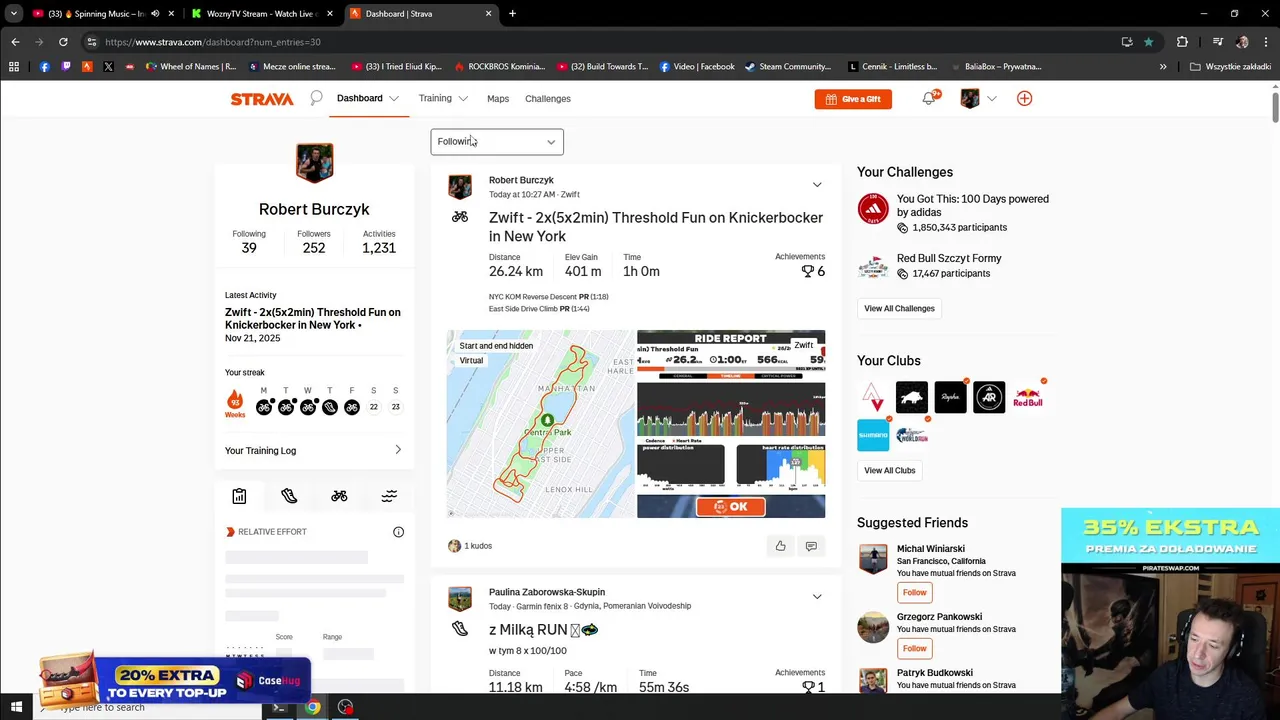Image resolution: width=1280 pixels, height=720 pixels.
Task: Expand options on Robert Burczyk's activity
Action: tap(817, 185)
